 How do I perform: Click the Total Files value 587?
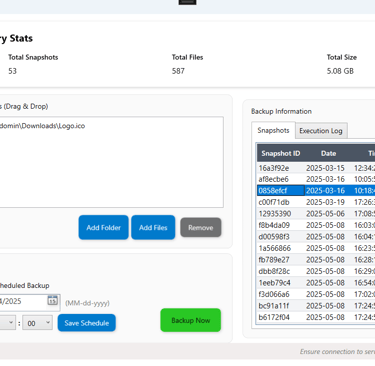coord(178,71)
